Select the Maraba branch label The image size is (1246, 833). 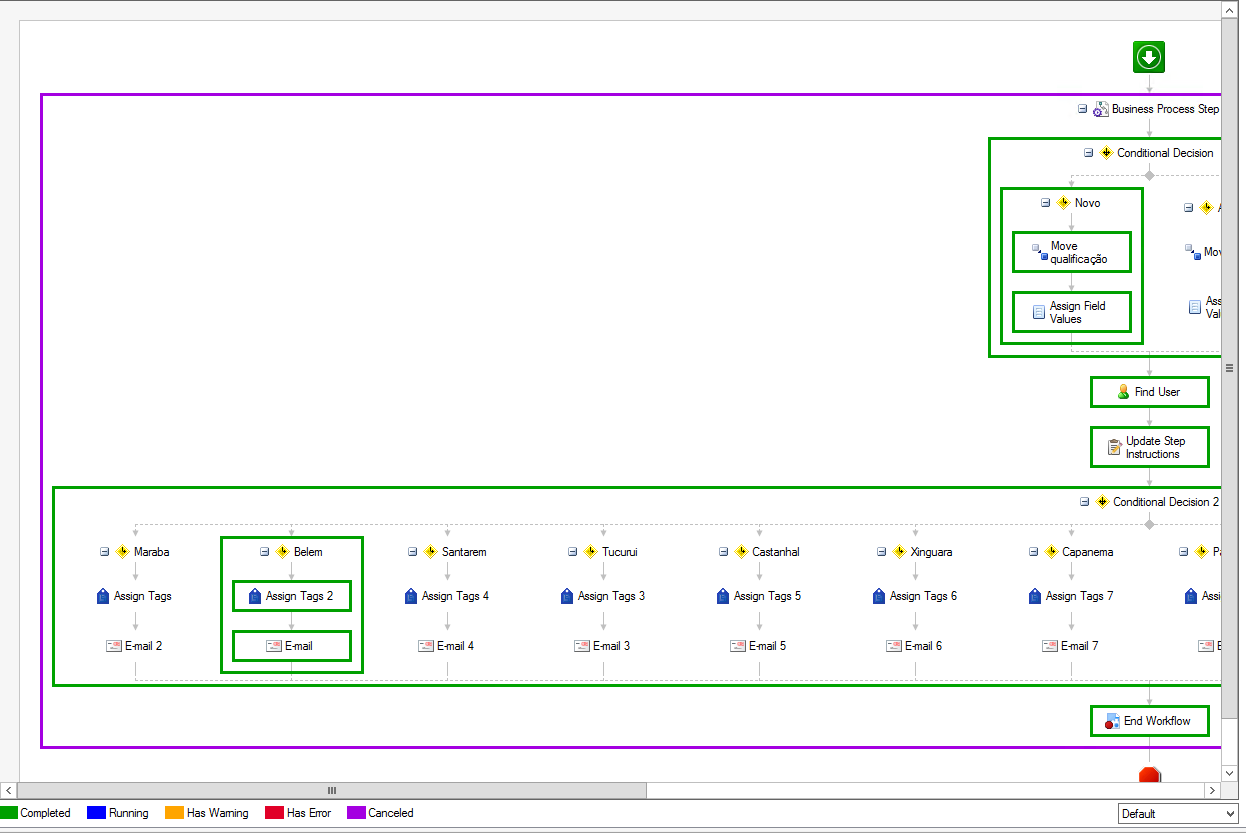tap(151, 552)
